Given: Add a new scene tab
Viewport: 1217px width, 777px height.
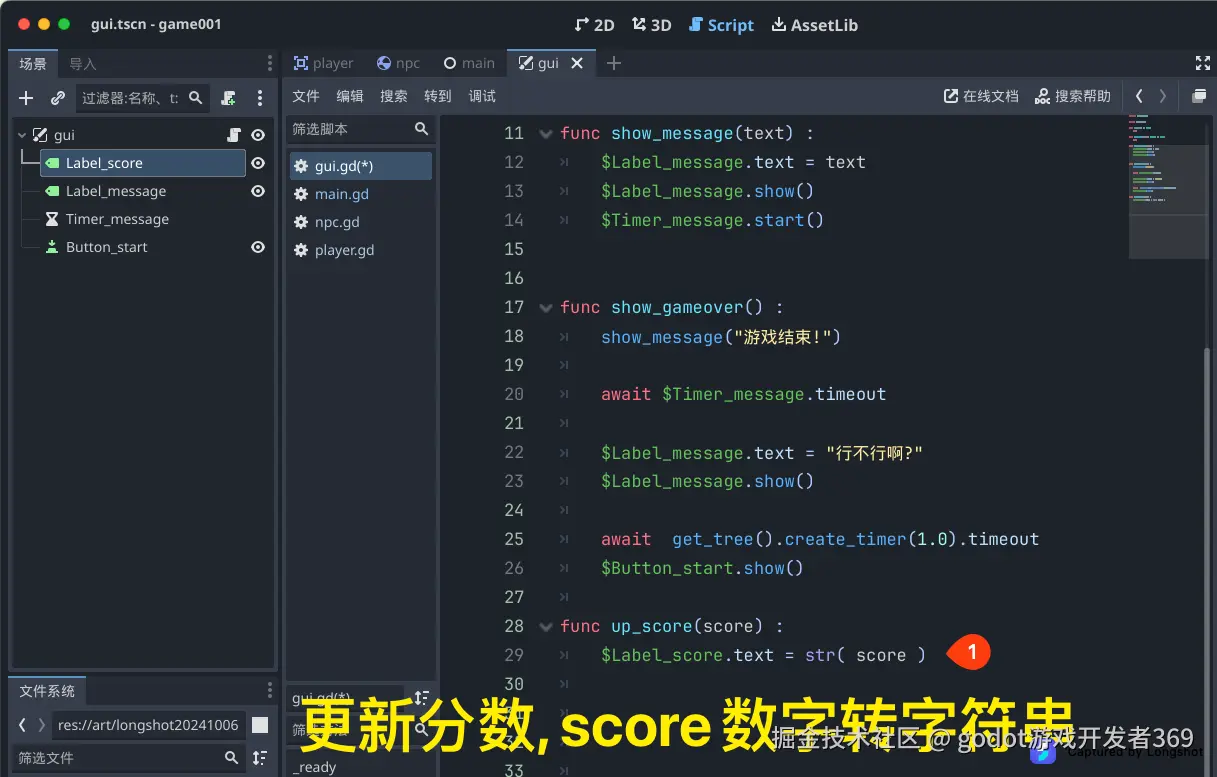Looking at the screenshot, I should click(614, 63).
